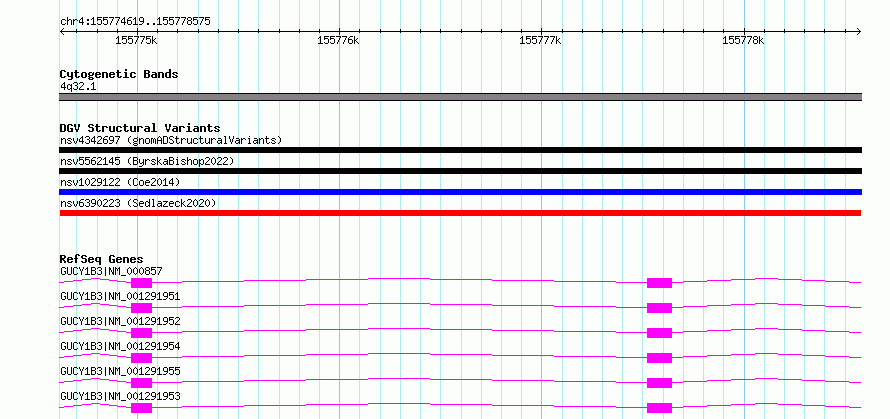
Task: Click the GUCY1B3|NM_000857 transcript label
Action: tap(111, 271)
